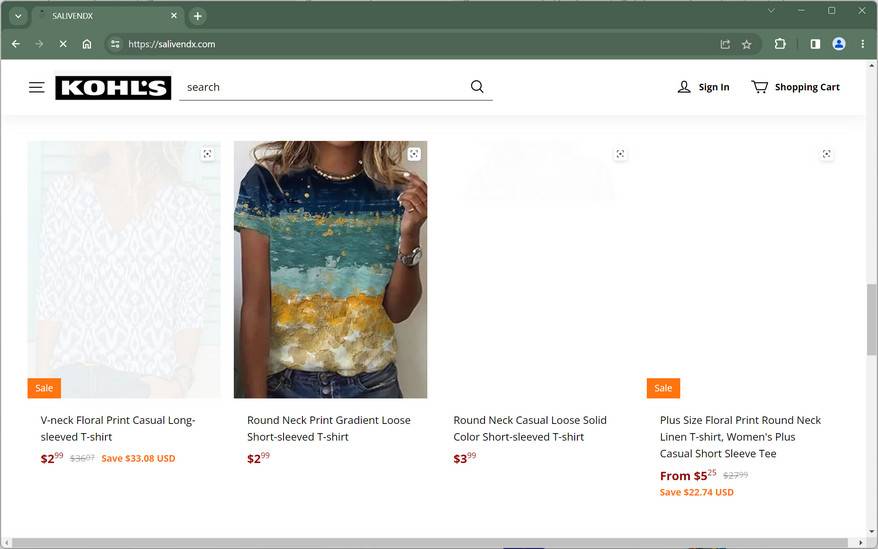Image resolution: width=878 pixels, height=549 pixels.
Task: Open the browser Extensions menu
Action: 780,44
